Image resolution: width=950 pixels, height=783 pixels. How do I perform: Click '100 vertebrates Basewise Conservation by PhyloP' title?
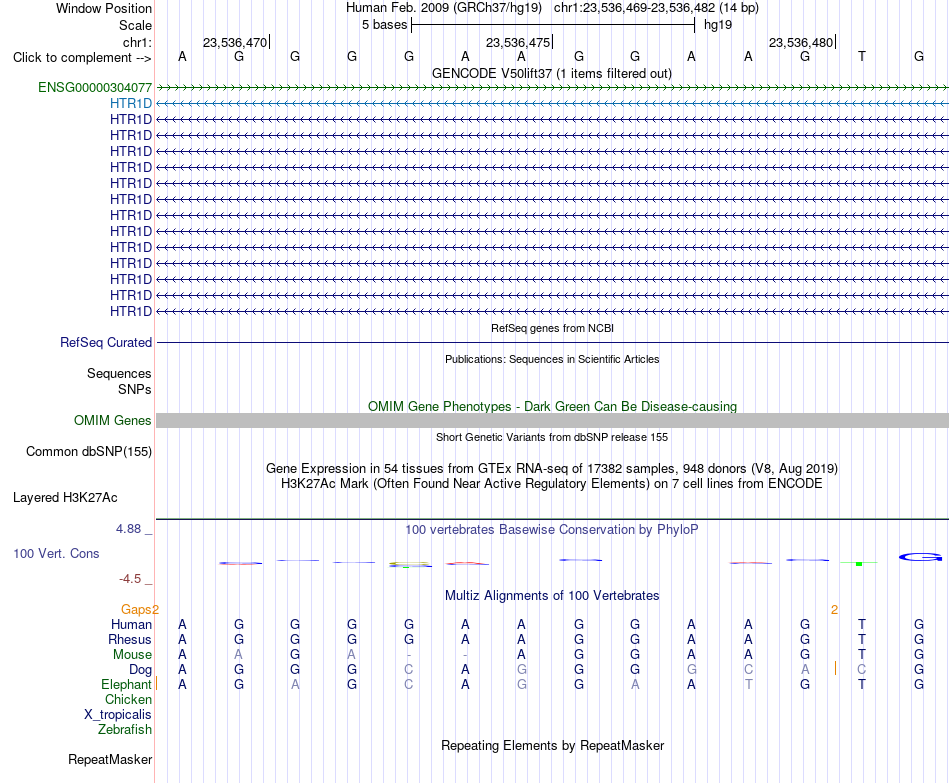[552, 530]
